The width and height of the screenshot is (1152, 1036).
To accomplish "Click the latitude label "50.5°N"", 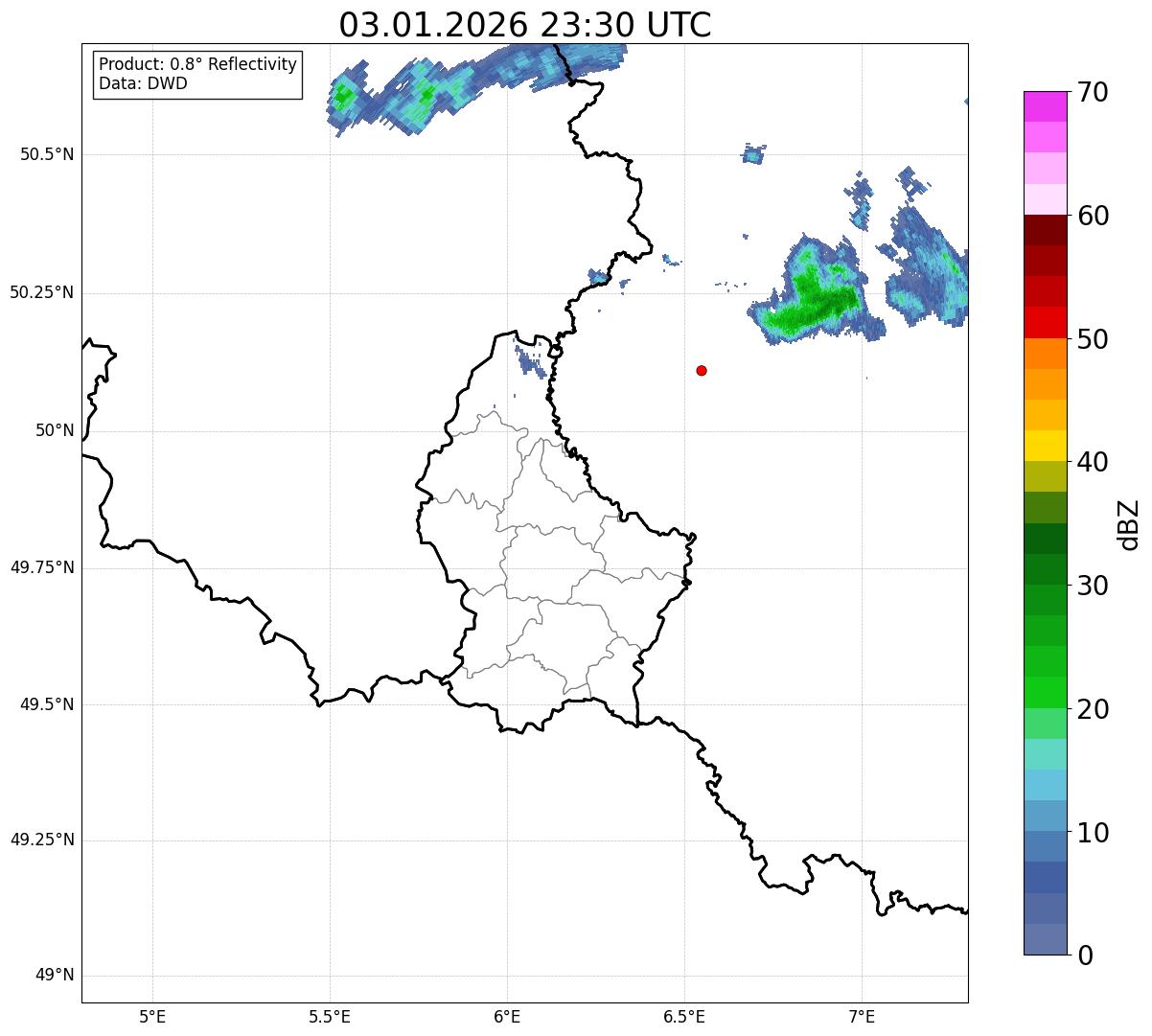I will click(x=47, y=154).
